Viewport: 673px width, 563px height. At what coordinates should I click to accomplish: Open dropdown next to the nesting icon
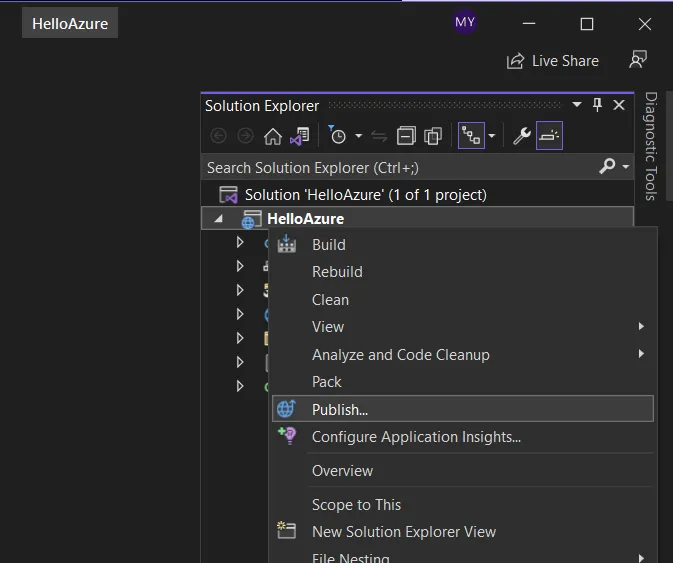coord(491,136)
